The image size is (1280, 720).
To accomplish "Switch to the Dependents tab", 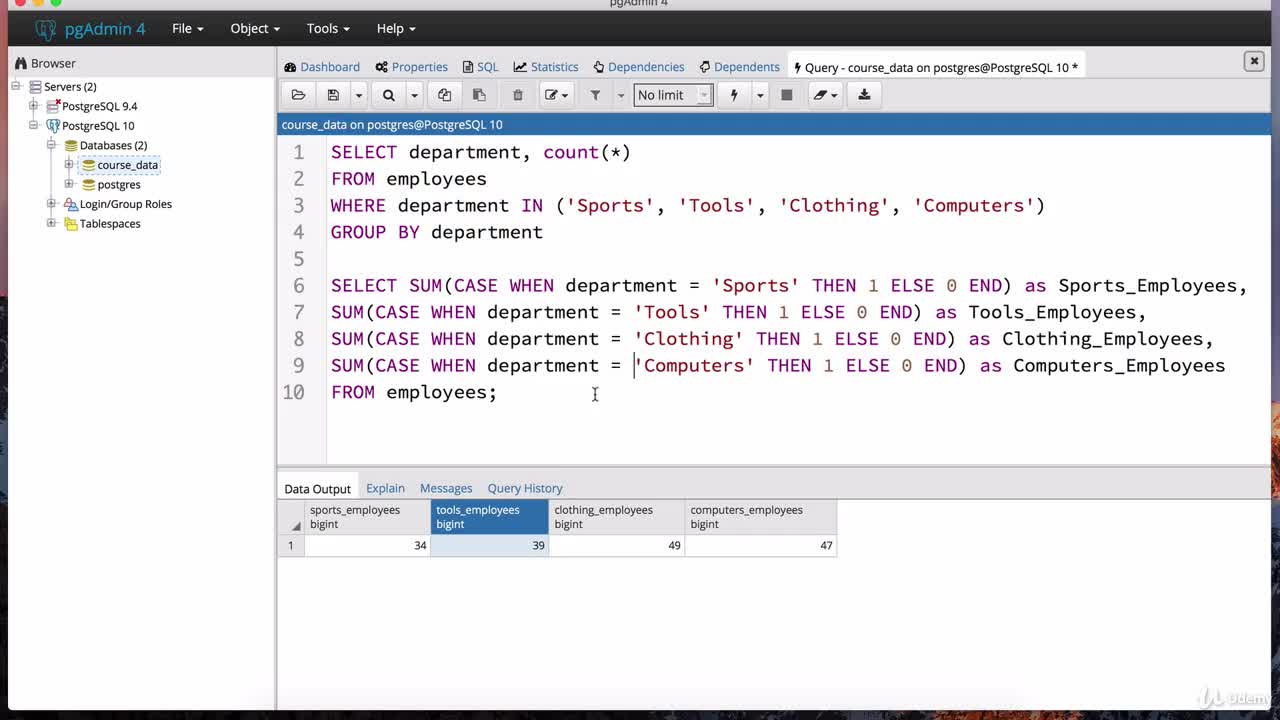I will click(x=740, y=67).
